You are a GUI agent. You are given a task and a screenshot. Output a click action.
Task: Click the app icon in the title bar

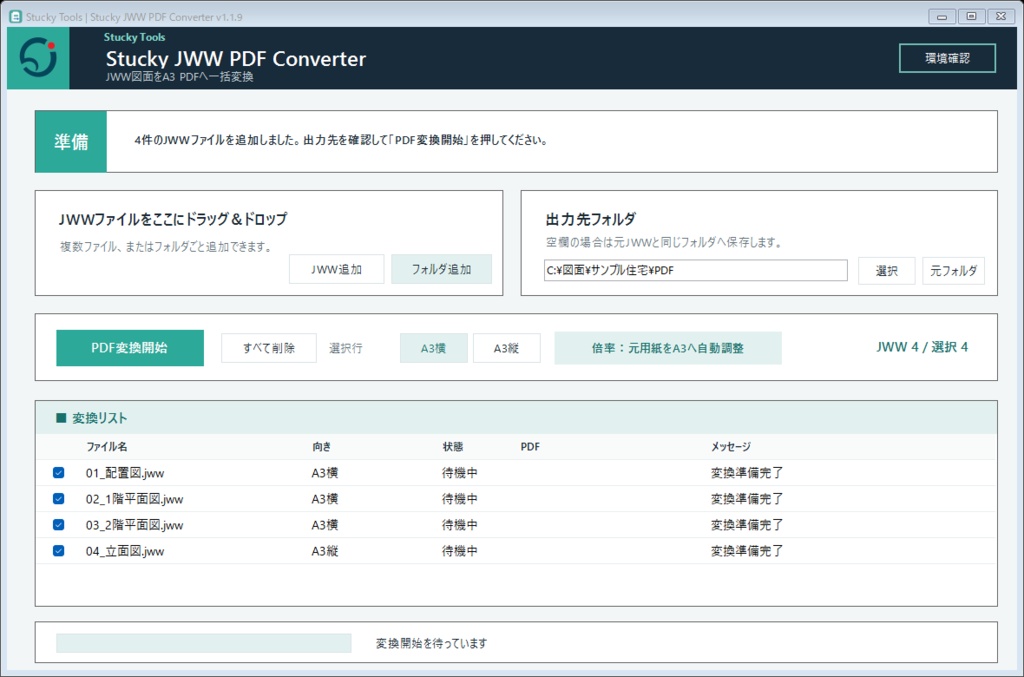15,16
